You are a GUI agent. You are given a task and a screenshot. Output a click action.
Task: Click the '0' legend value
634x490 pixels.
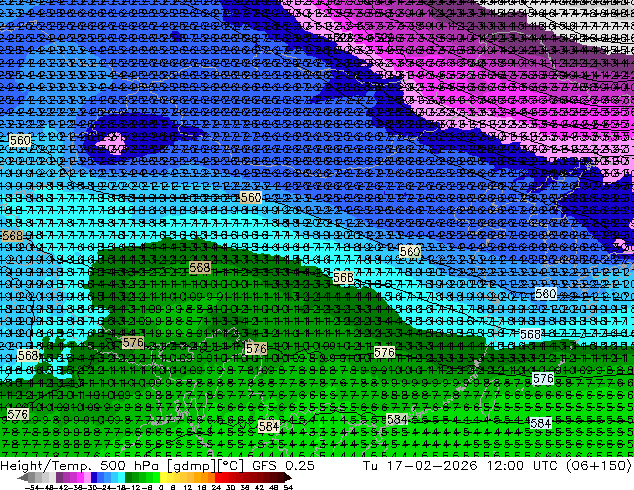pos(161,488)
